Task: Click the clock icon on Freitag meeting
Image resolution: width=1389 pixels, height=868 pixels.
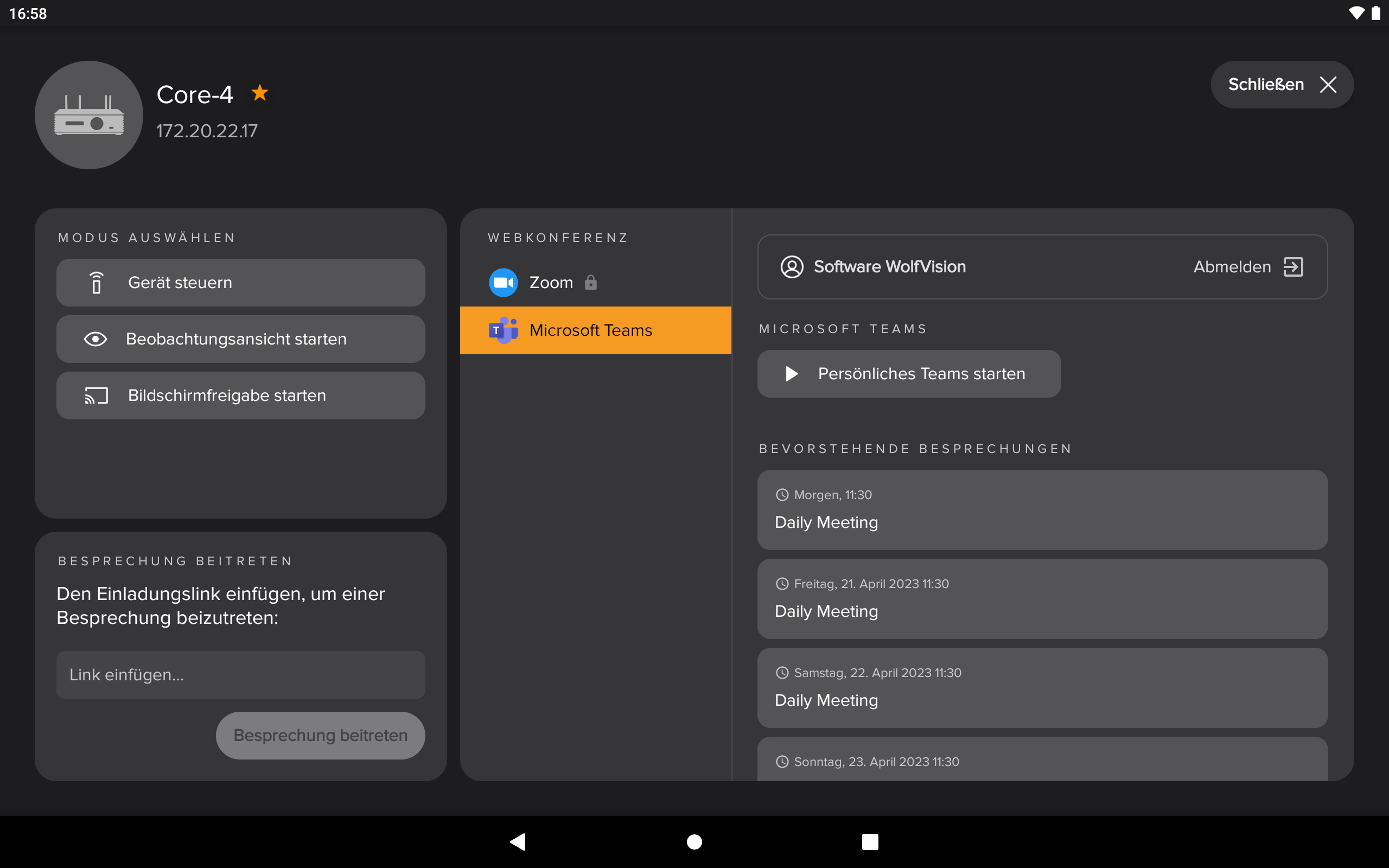Action: (782, 584)
